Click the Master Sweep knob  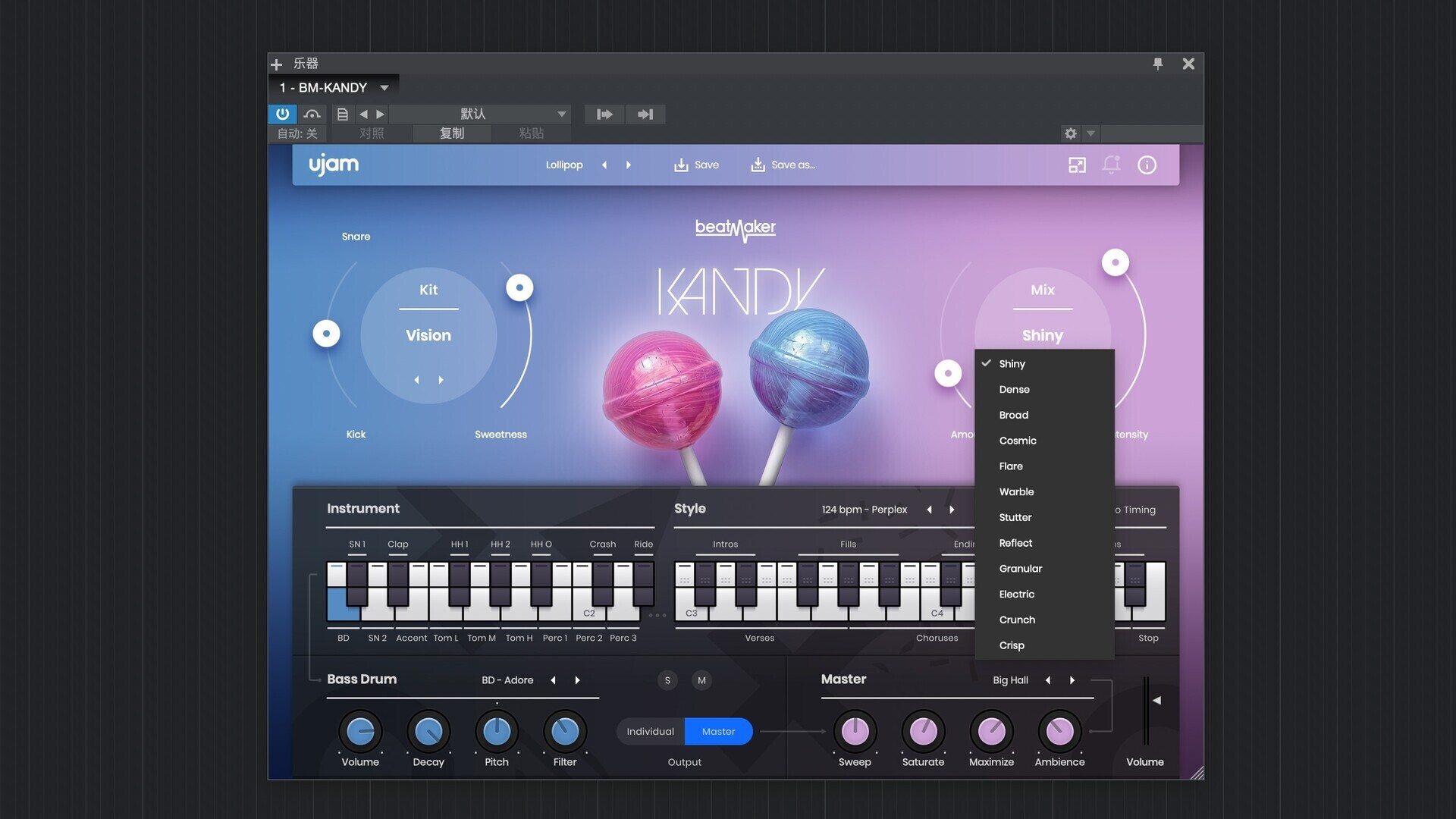click(x=855, y=732)
